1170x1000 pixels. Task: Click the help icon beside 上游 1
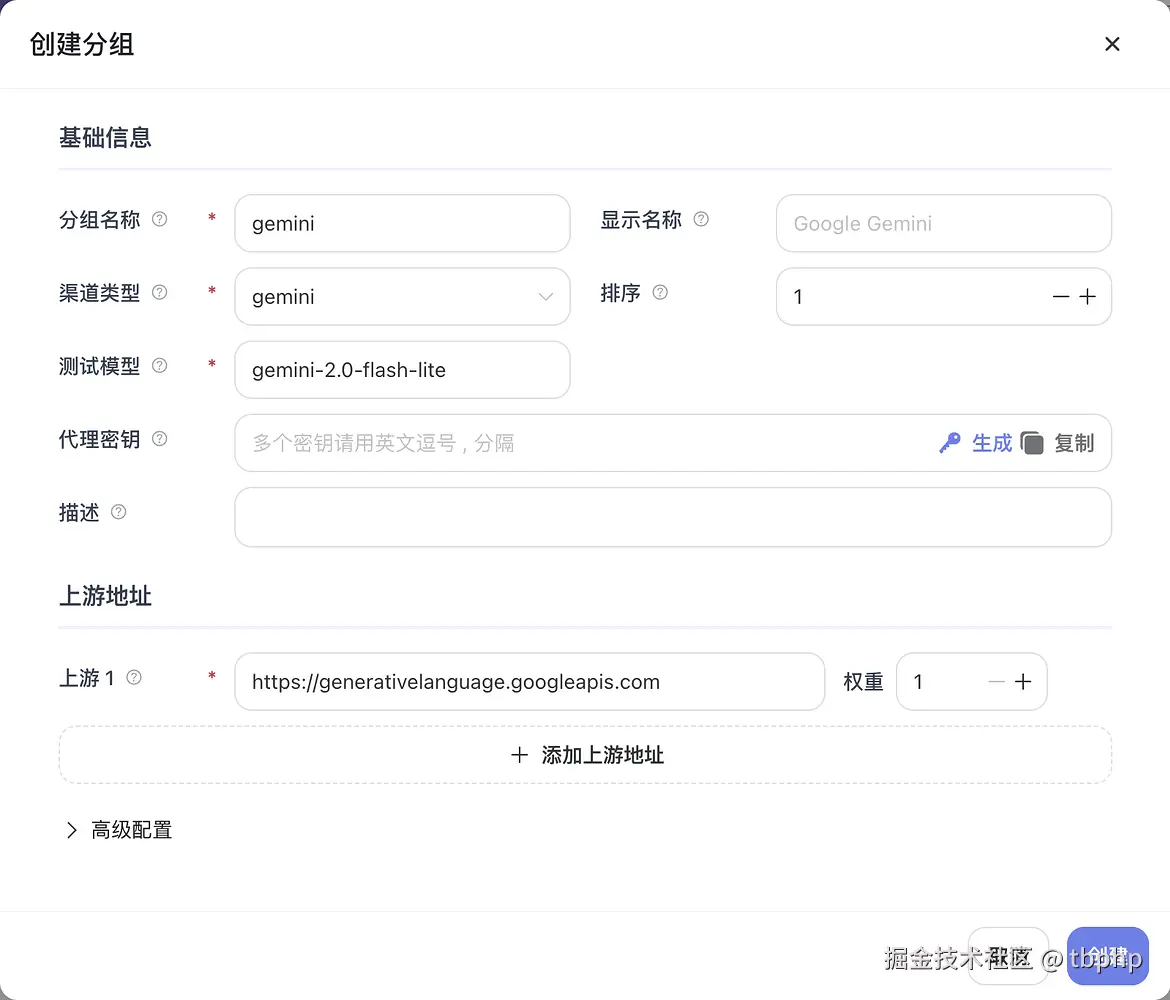pyautogui.click(x=133, y=678)
